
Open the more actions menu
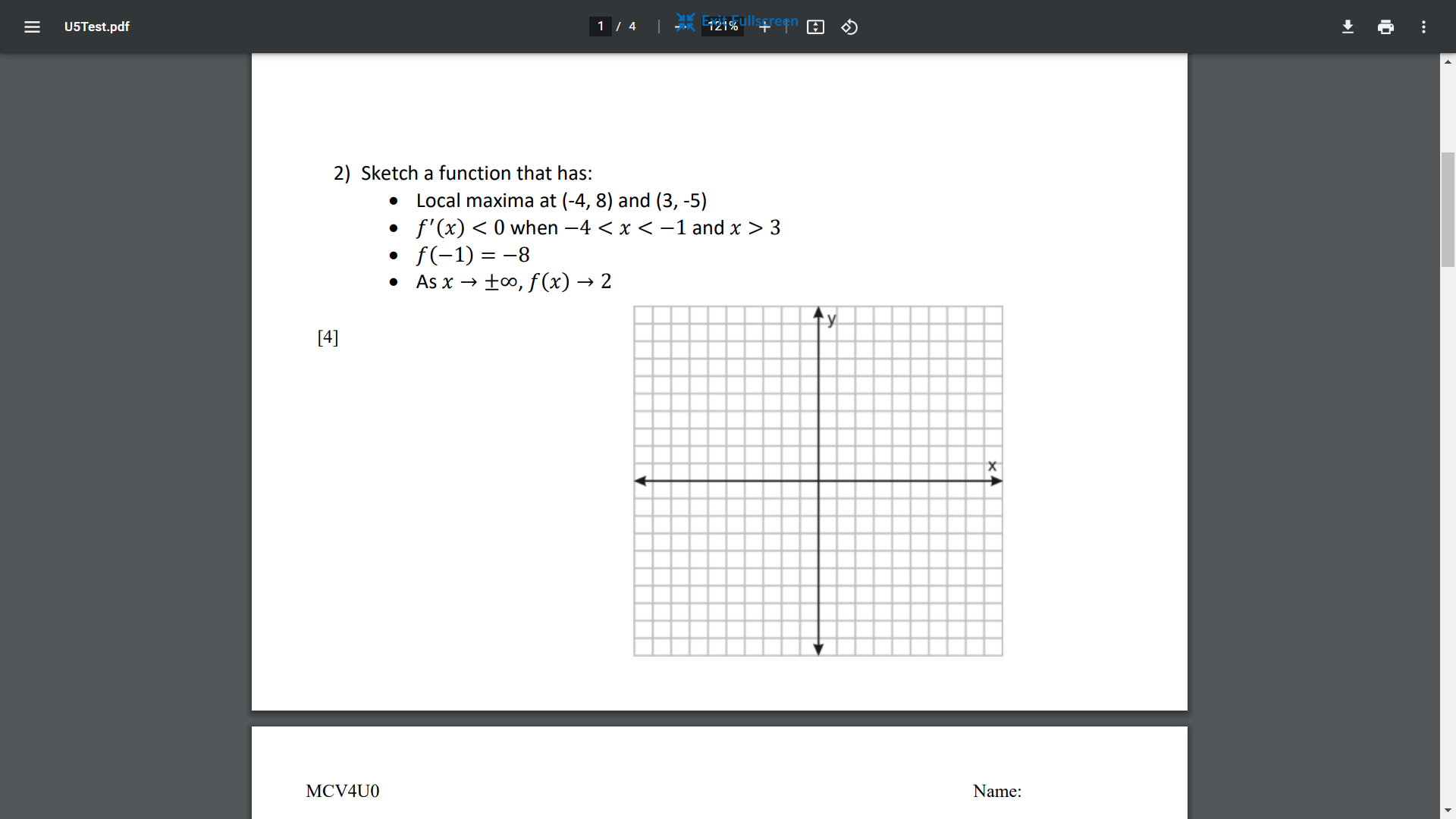(1424, 27)
